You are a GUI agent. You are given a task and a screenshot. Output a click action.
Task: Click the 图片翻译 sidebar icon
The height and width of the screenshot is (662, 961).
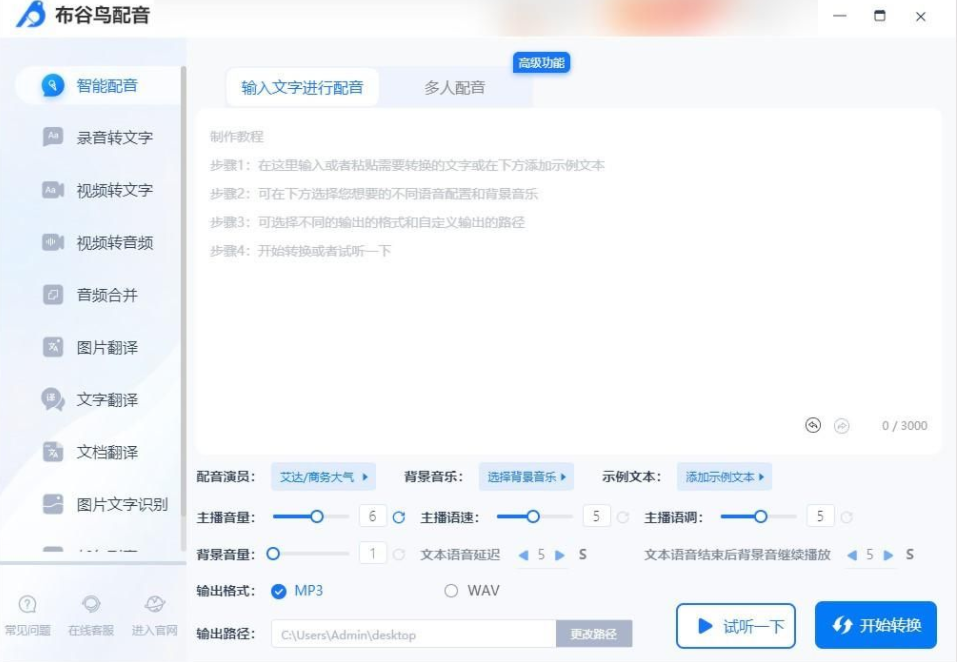click(53, 347)
